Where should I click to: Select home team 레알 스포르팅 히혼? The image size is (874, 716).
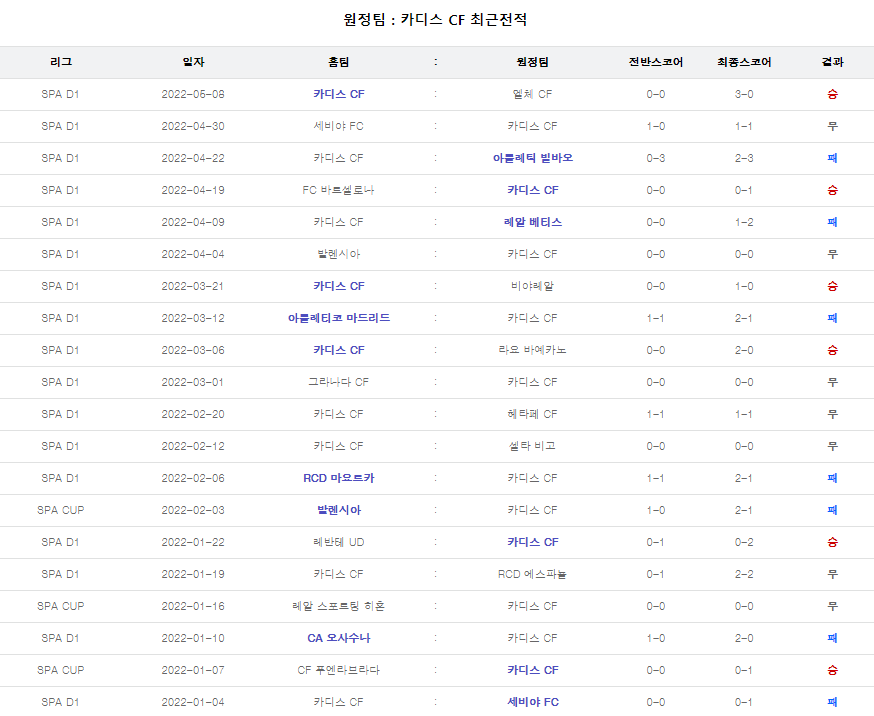coord(338,606)
